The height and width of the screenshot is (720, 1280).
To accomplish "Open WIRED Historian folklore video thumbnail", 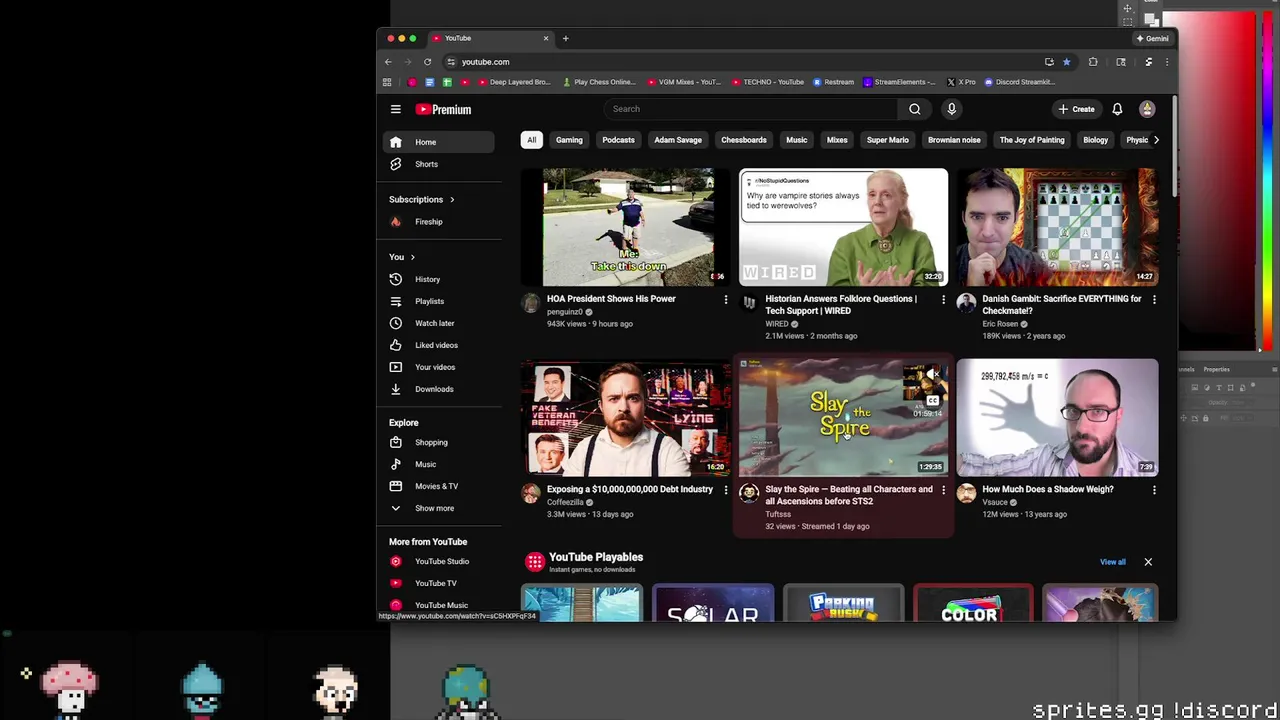I will (x=843, y=227).
